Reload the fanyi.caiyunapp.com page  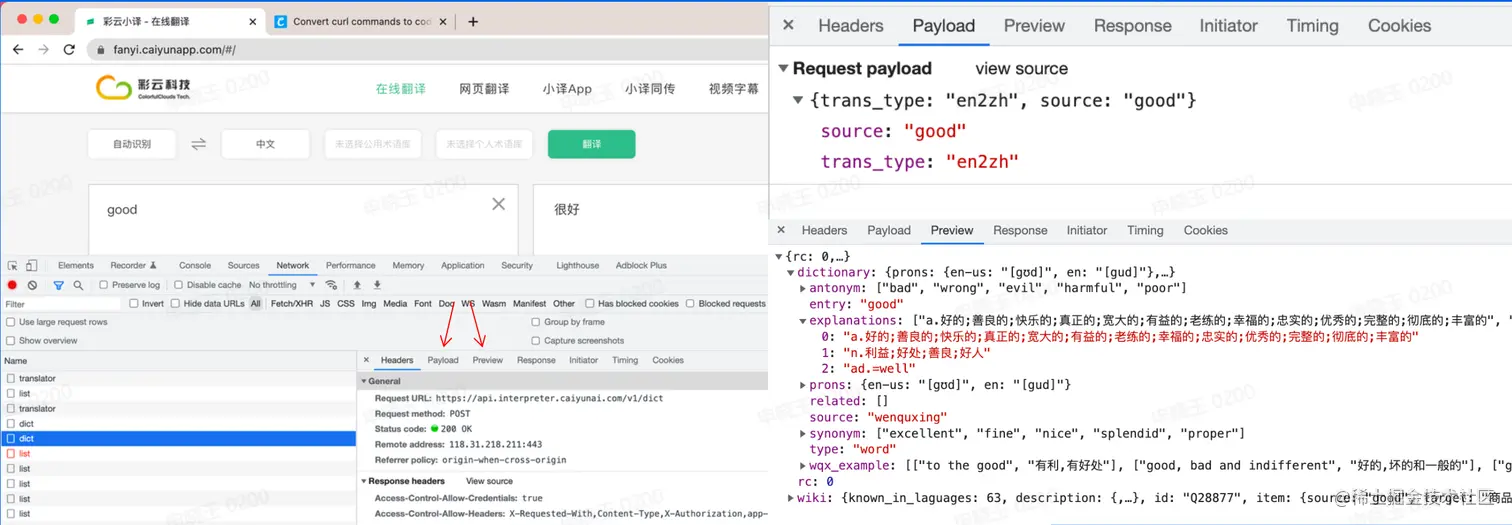coord(69,49)
